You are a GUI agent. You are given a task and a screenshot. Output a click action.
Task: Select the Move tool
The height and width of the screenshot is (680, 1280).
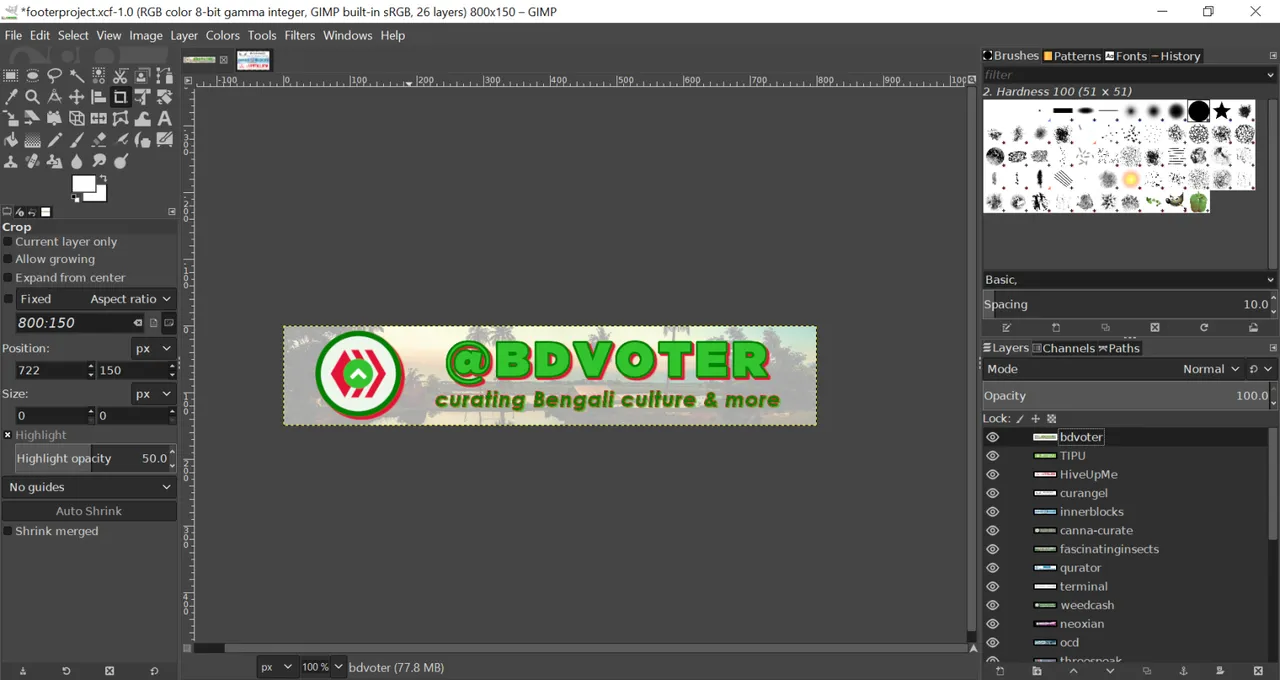pos(77,97)
